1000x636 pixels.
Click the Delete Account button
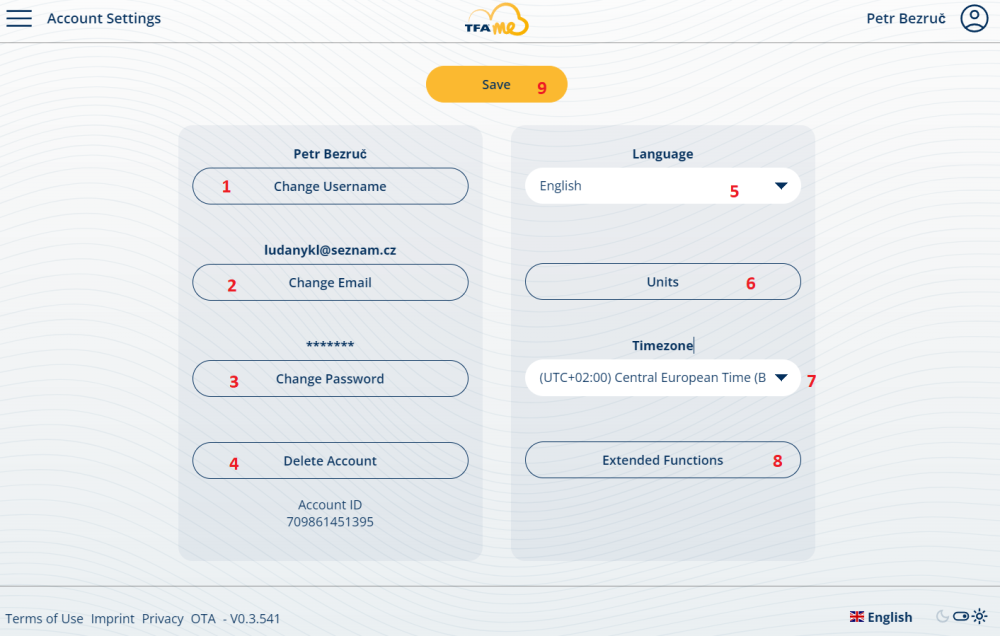pyautogui.click(x=330, y=461)
